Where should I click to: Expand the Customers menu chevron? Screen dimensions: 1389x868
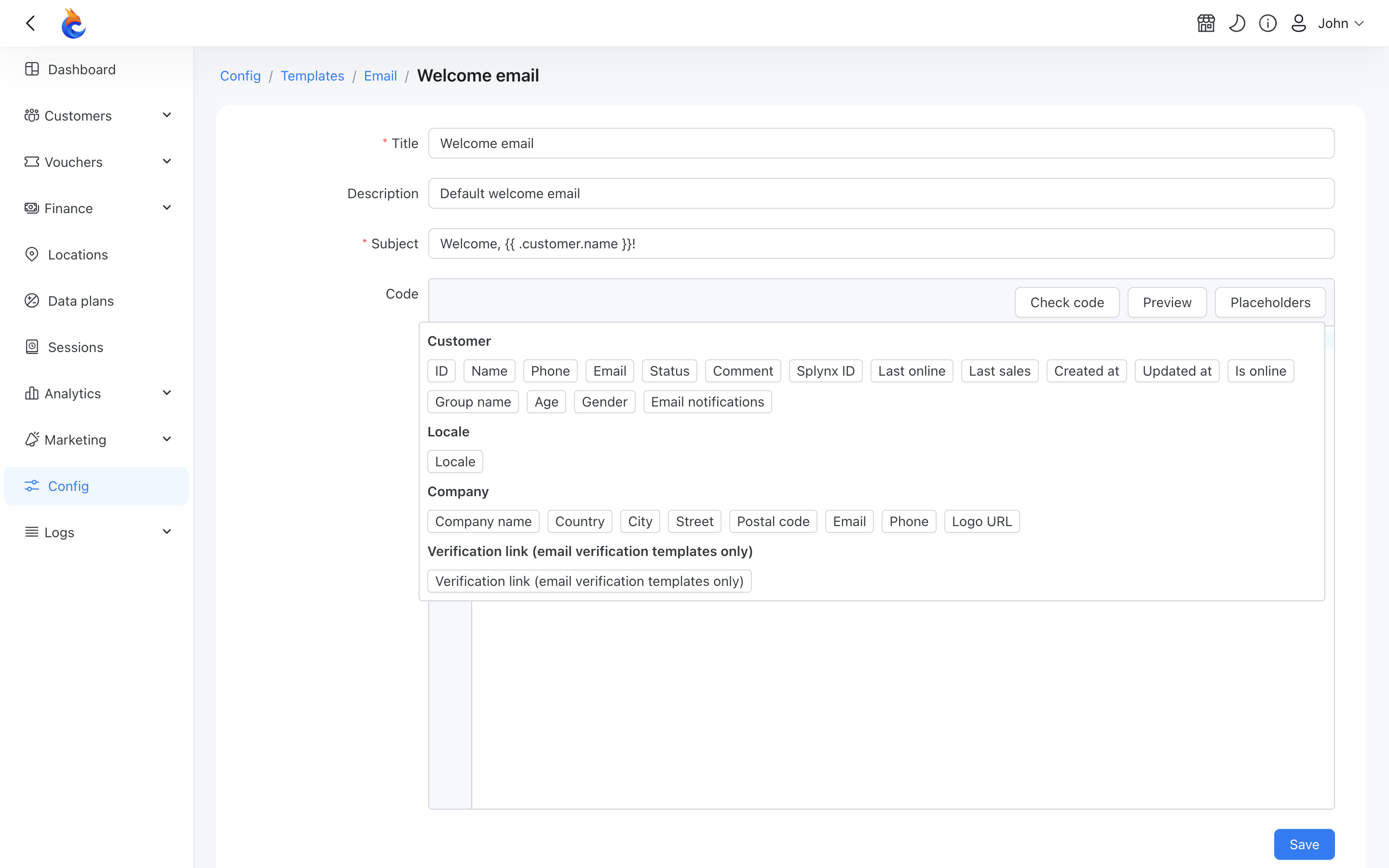[167, 115]
